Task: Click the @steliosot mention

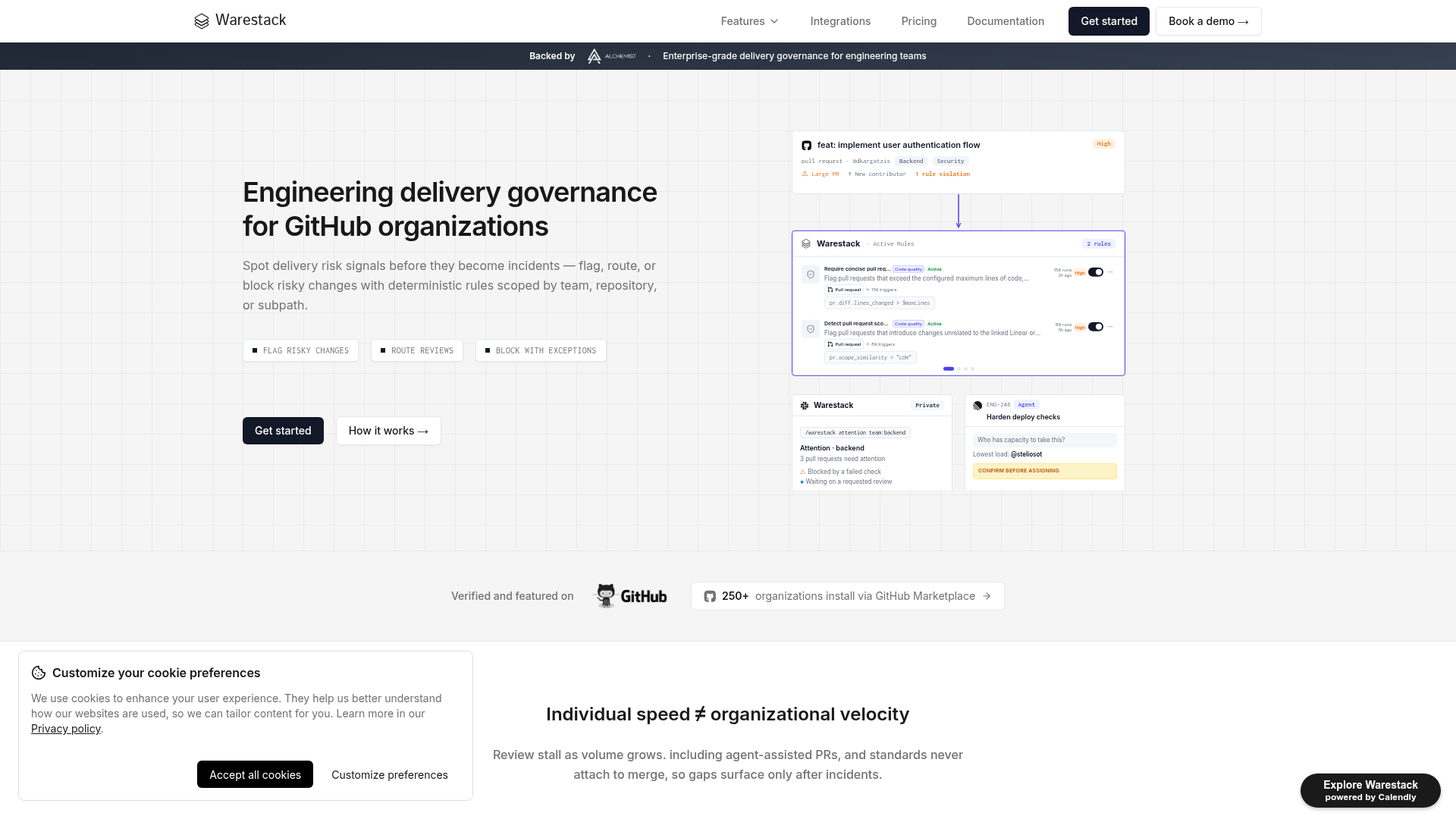Action: [x=1026, y=454]
